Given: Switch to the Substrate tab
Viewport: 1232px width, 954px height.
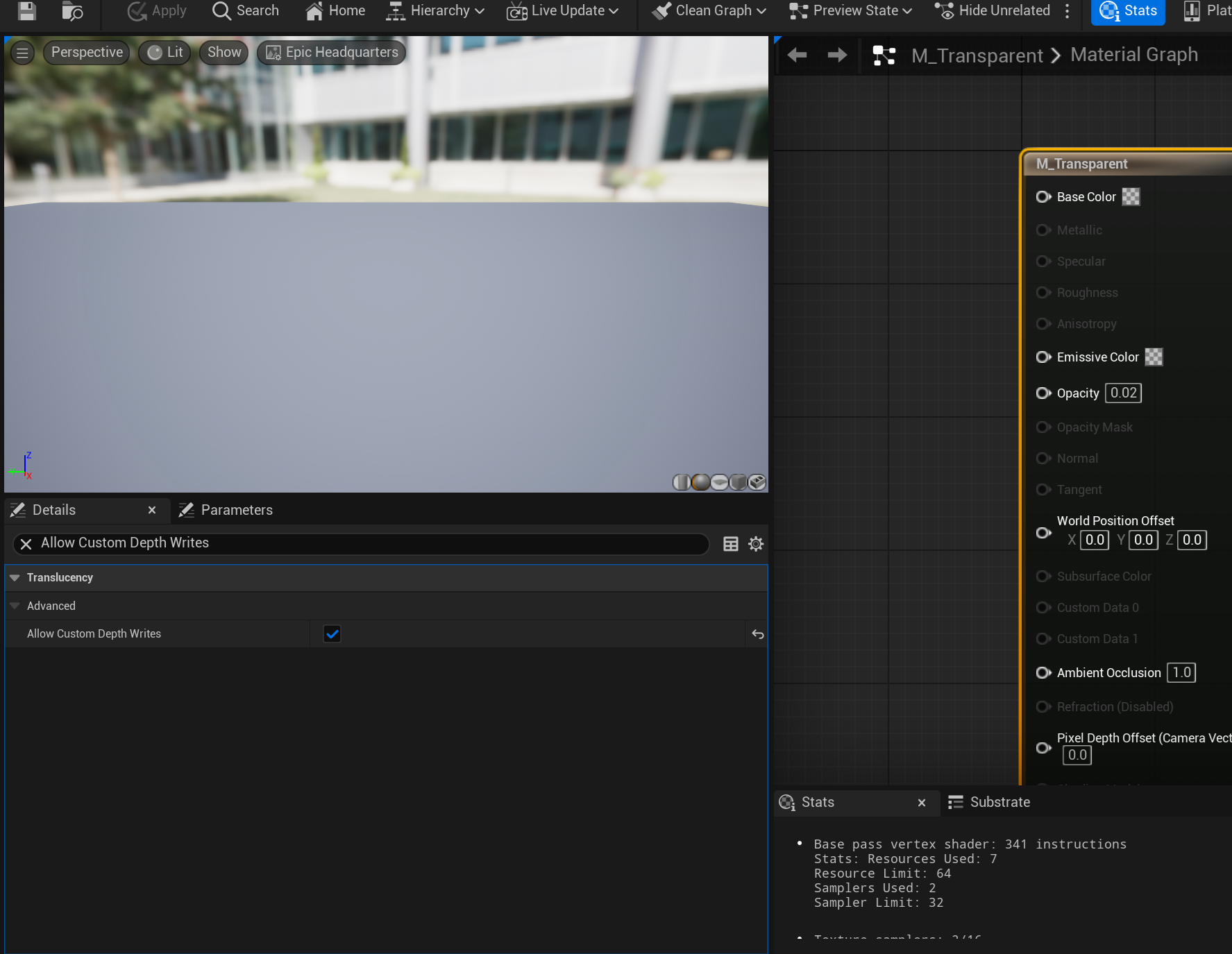Looking at the screenshot, I should (989, 803).
